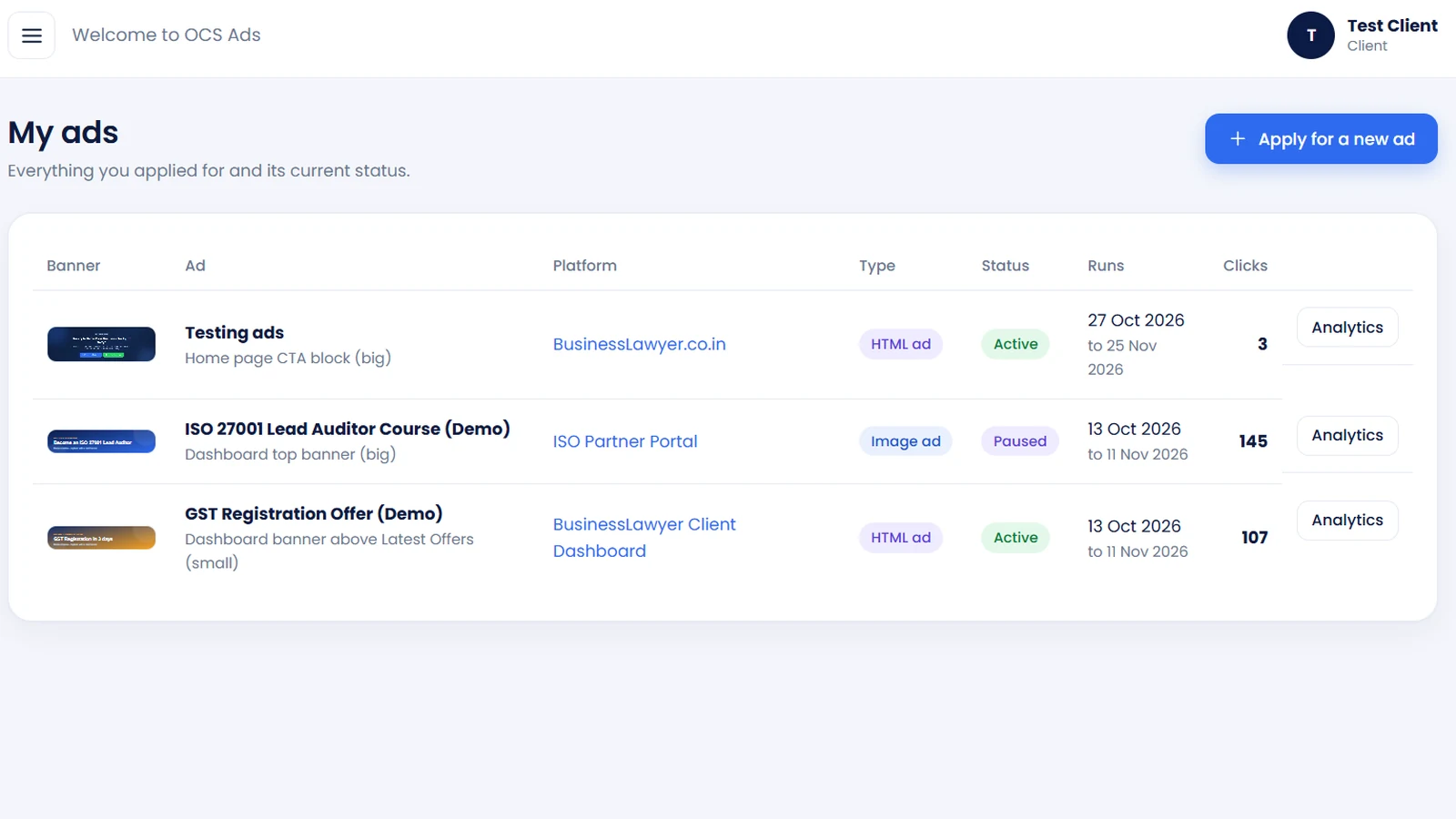Screen dimensions: 1456x819
Task: Click the Clicks column header
Action: click(x=1245, y=266)
